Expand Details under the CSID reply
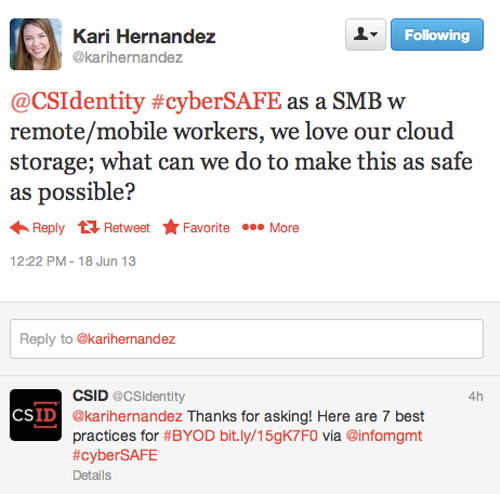 (x=92, y=475)
